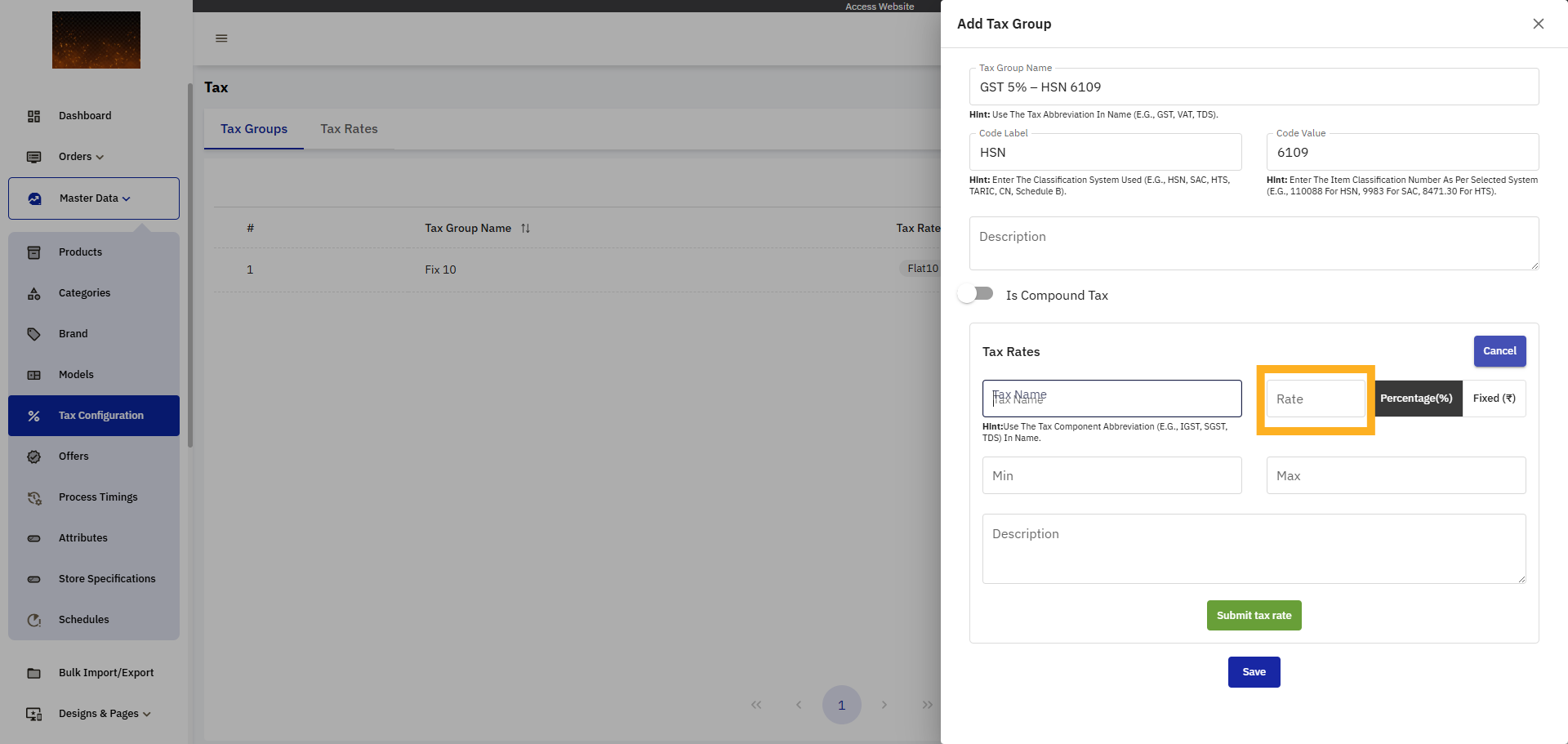
Task: Click the Schedules clock icon
Action: pos(34,620)
